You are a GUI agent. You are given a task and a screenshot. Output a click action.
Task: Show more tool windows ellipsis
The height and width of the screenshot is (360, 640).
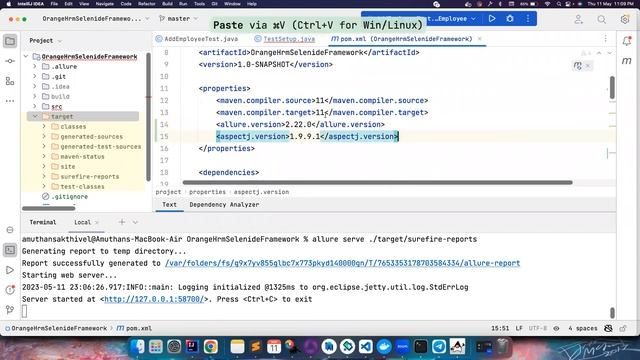click(x=10, y=101)
